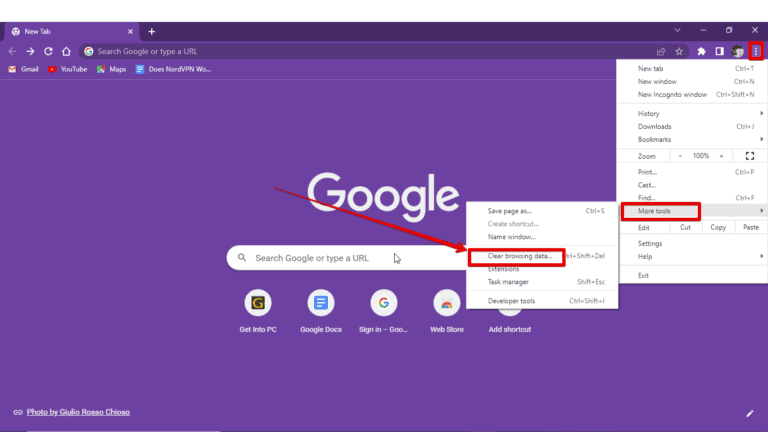Open the Maps bookmark
Screen dimensions: 768x432
tap(111, 69)
